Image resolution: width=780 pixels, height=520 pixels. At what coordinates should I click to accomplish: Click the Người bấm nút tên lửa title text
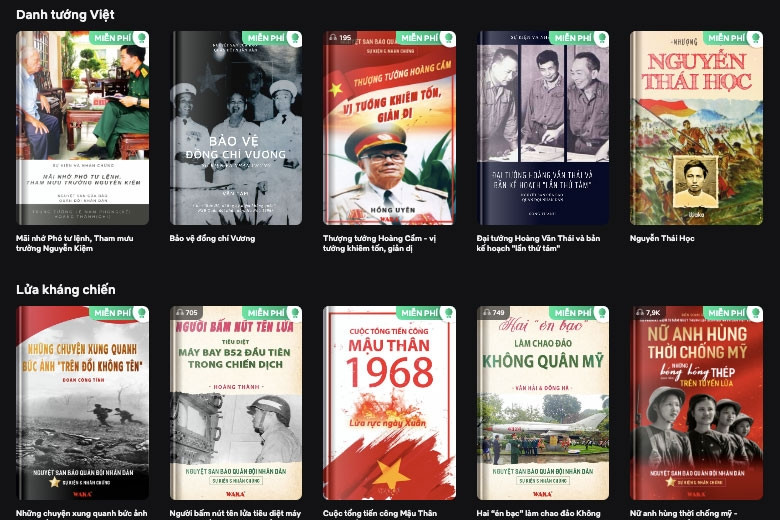(235, 513)
